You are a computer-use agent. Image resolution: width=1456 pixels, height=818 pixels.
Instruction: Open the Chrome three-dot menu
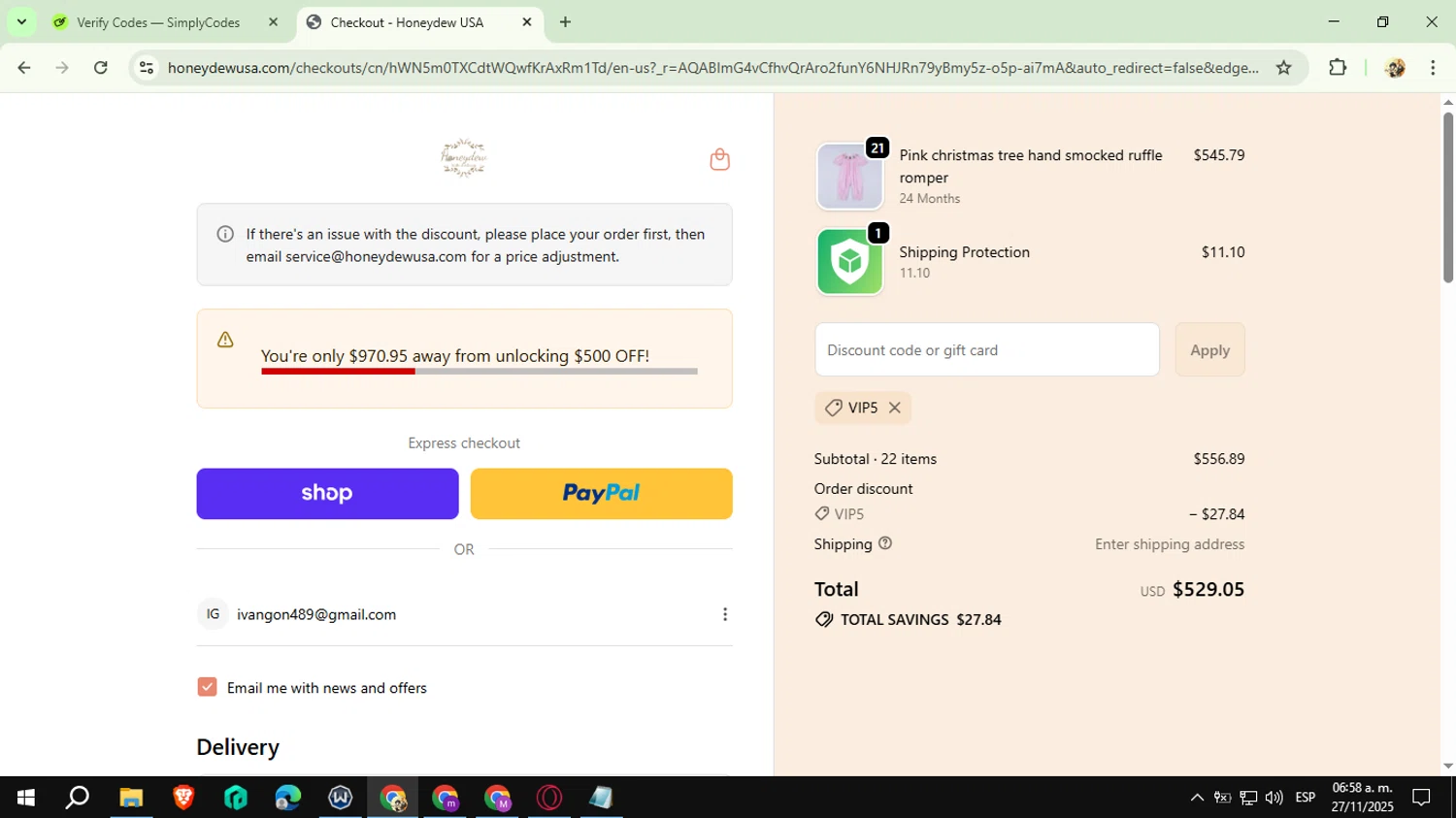[1433, 68]
